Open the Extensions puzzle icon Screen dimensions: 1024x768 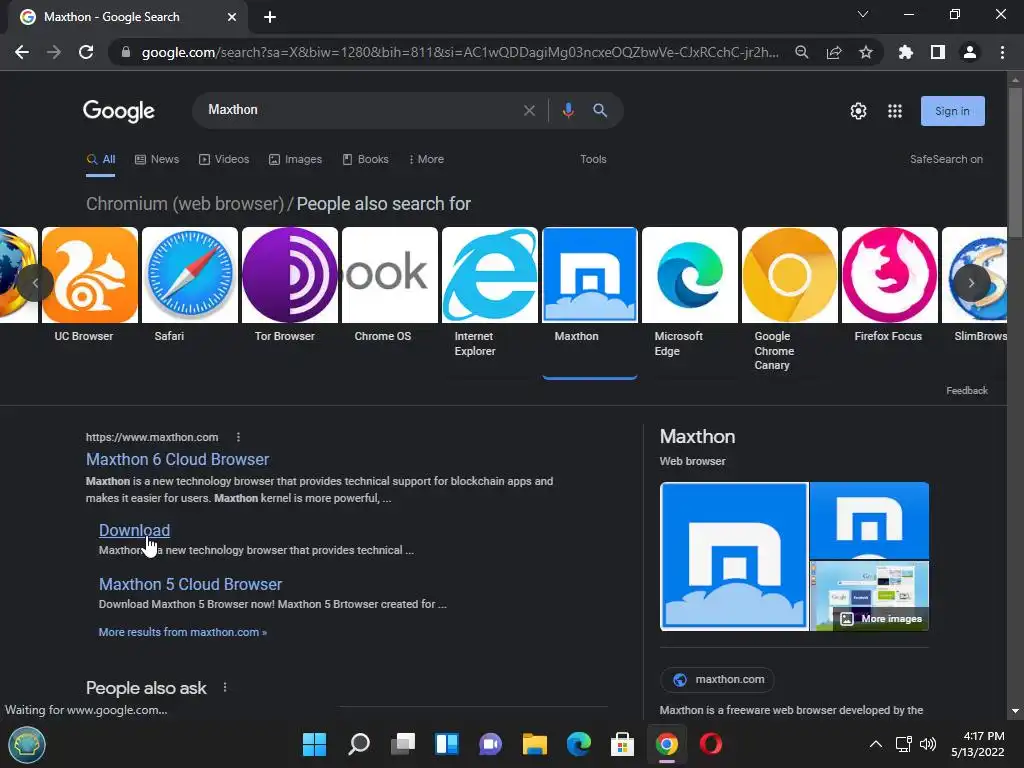[x=905, y=52]
